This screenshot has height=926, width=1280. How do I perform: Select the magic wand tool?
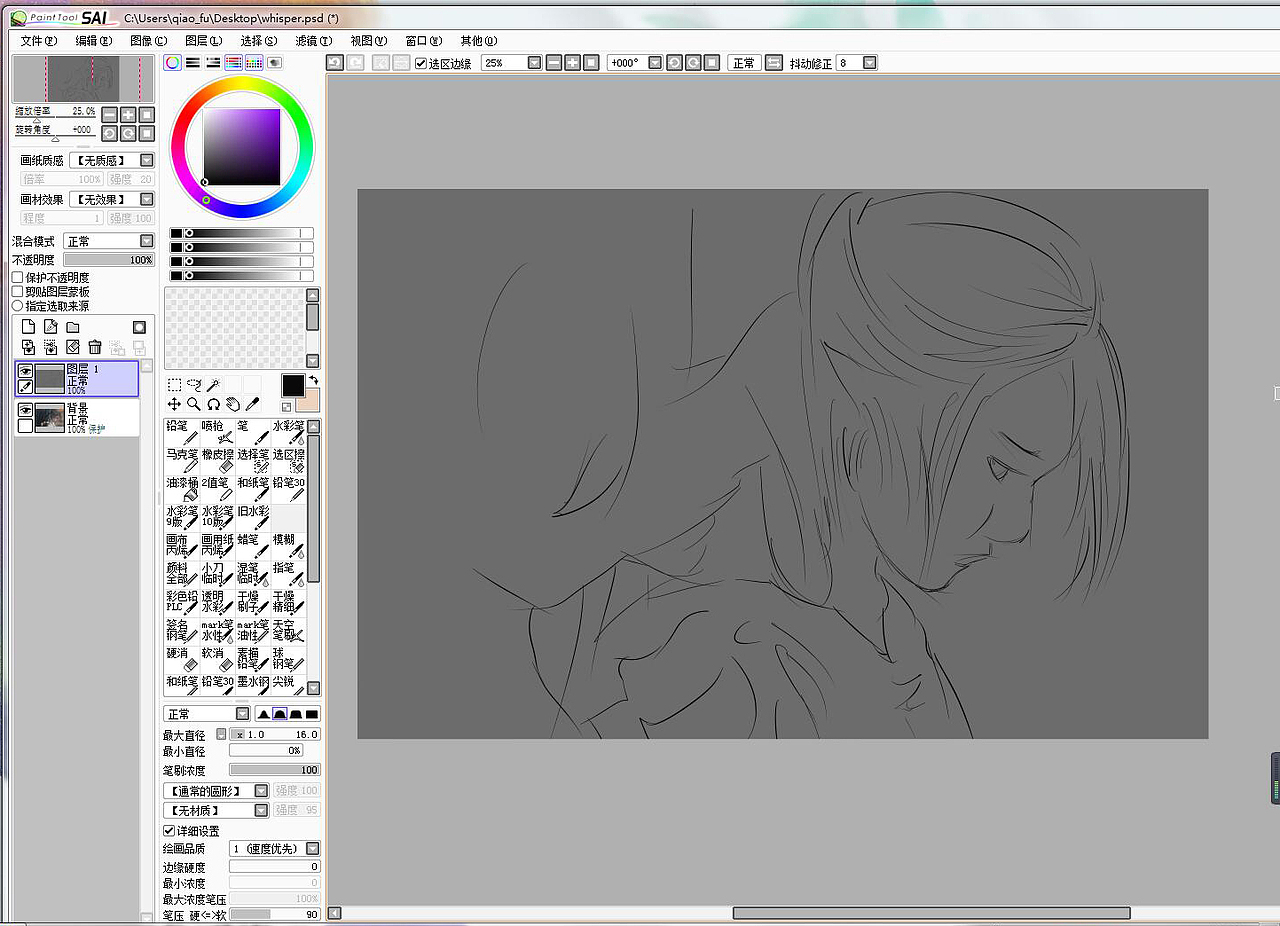[x=213, y=384]
